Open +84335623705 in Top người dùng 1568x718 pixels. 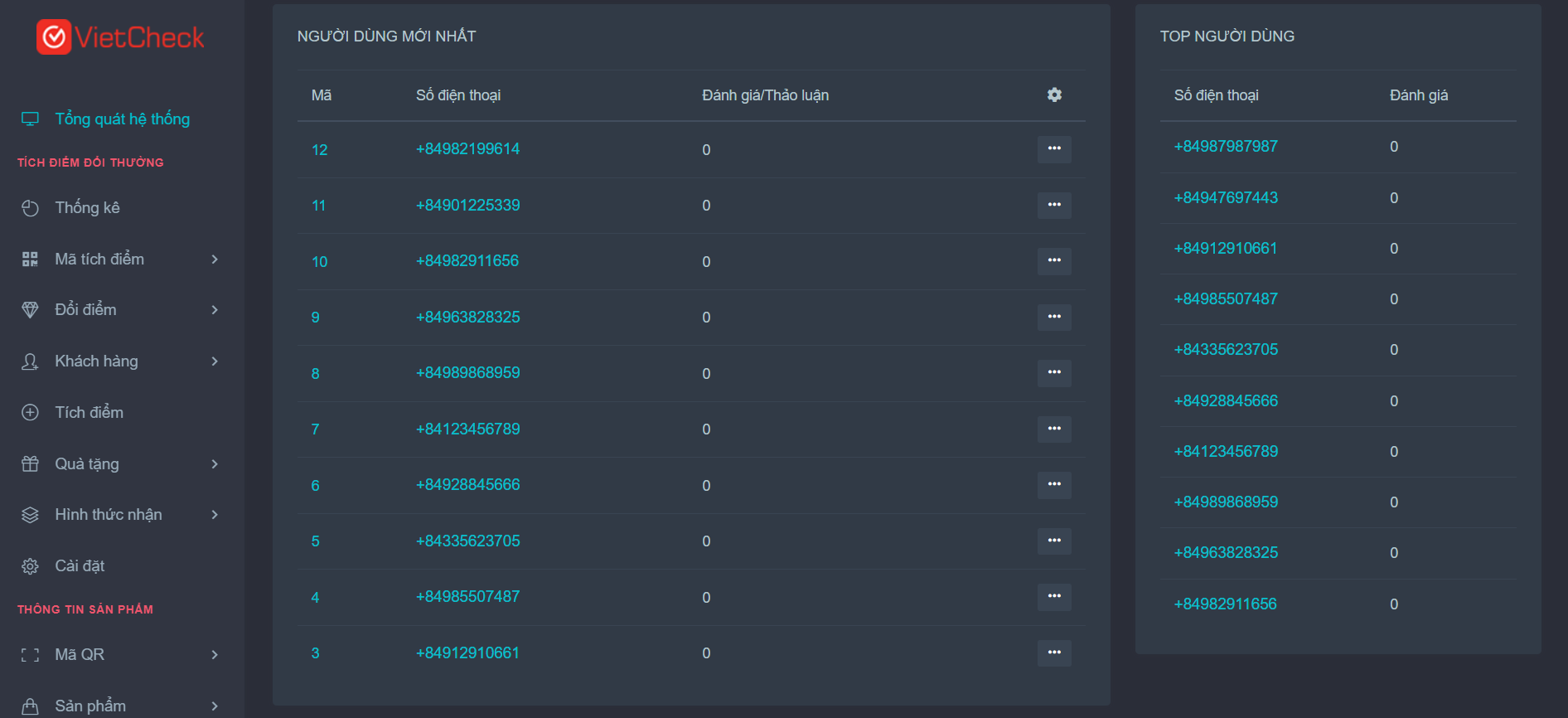(1226, 350)
